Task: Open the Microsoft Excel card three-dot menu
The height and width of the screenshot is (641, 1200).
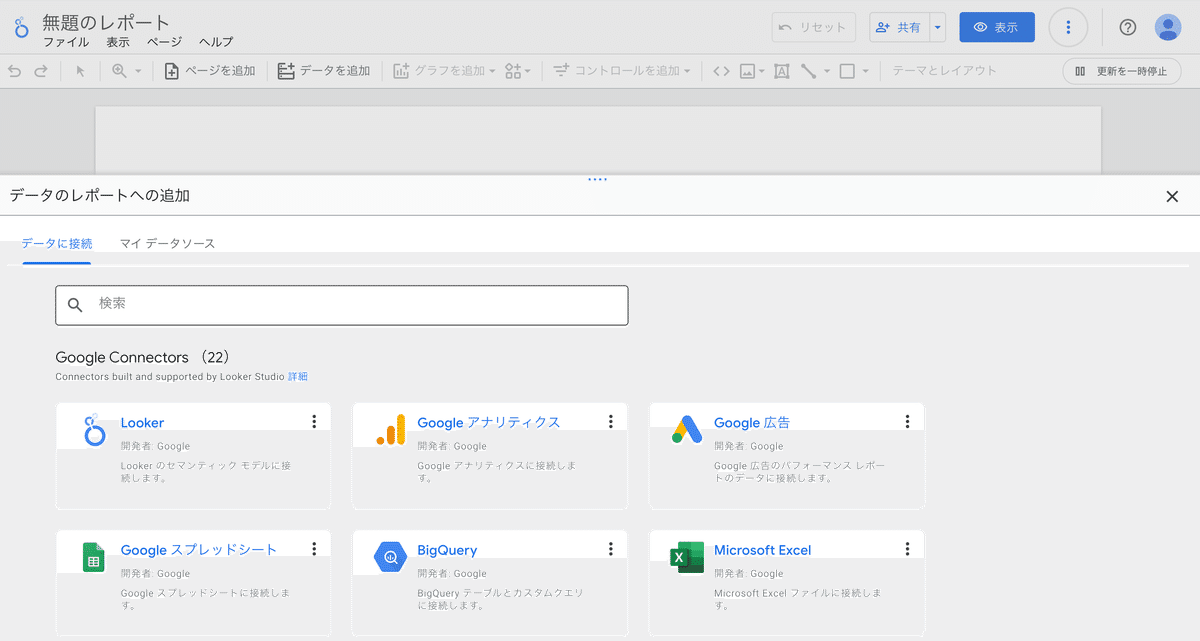Action: (x=907, y=549)
